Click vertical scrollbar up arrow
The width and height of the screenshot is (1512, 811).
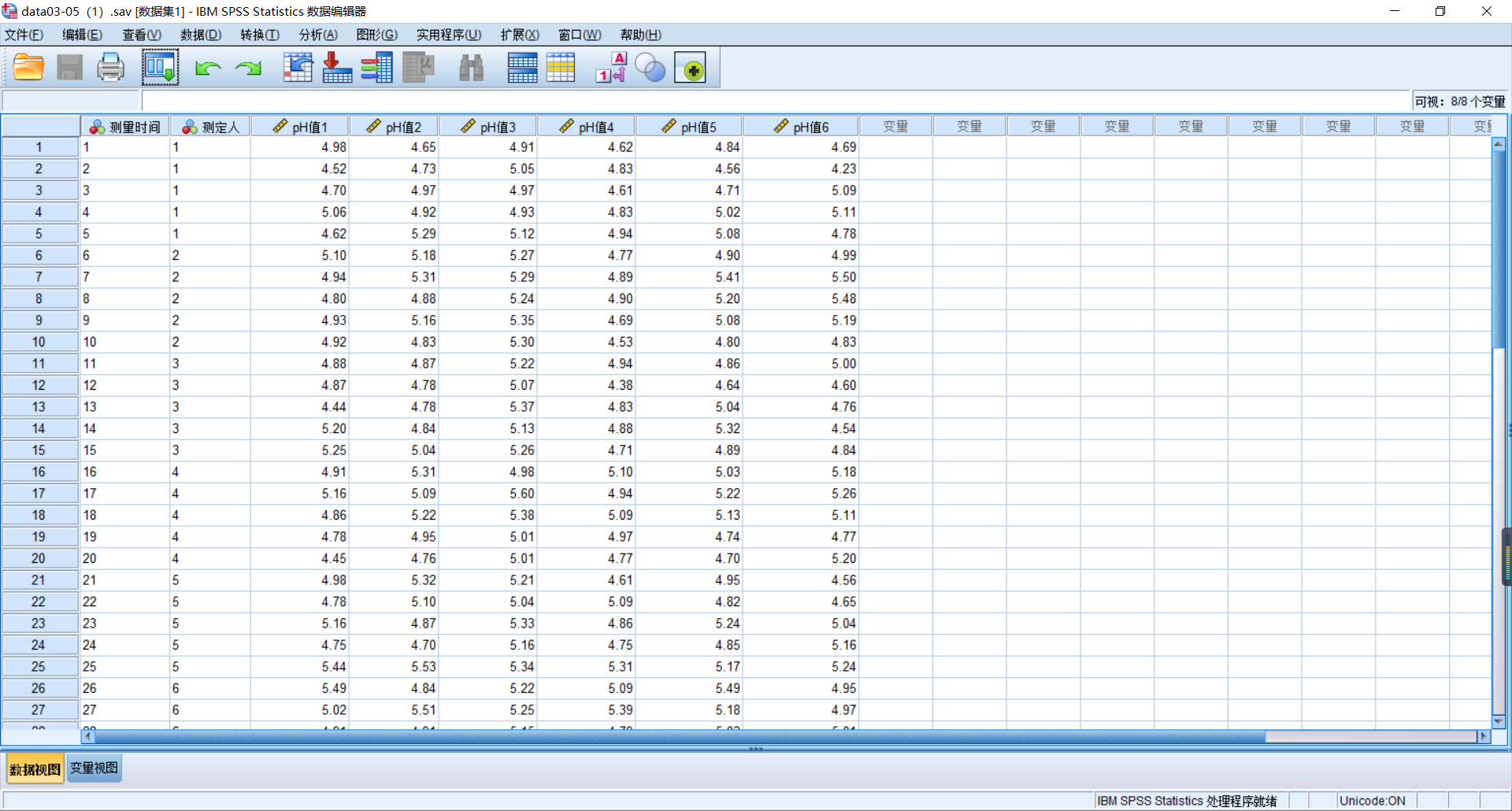(1499, 144)
